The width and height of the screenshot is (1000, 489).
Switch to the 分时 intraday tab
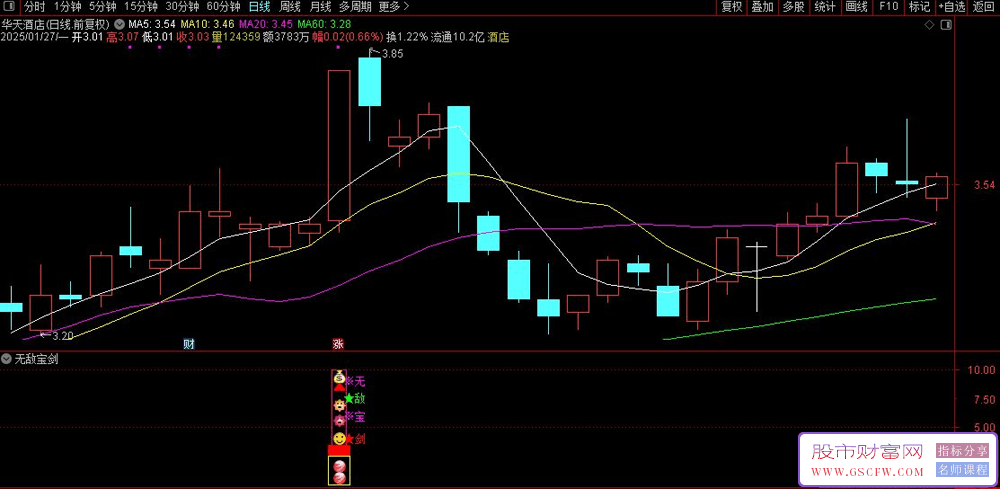click(x=34, y=7)
